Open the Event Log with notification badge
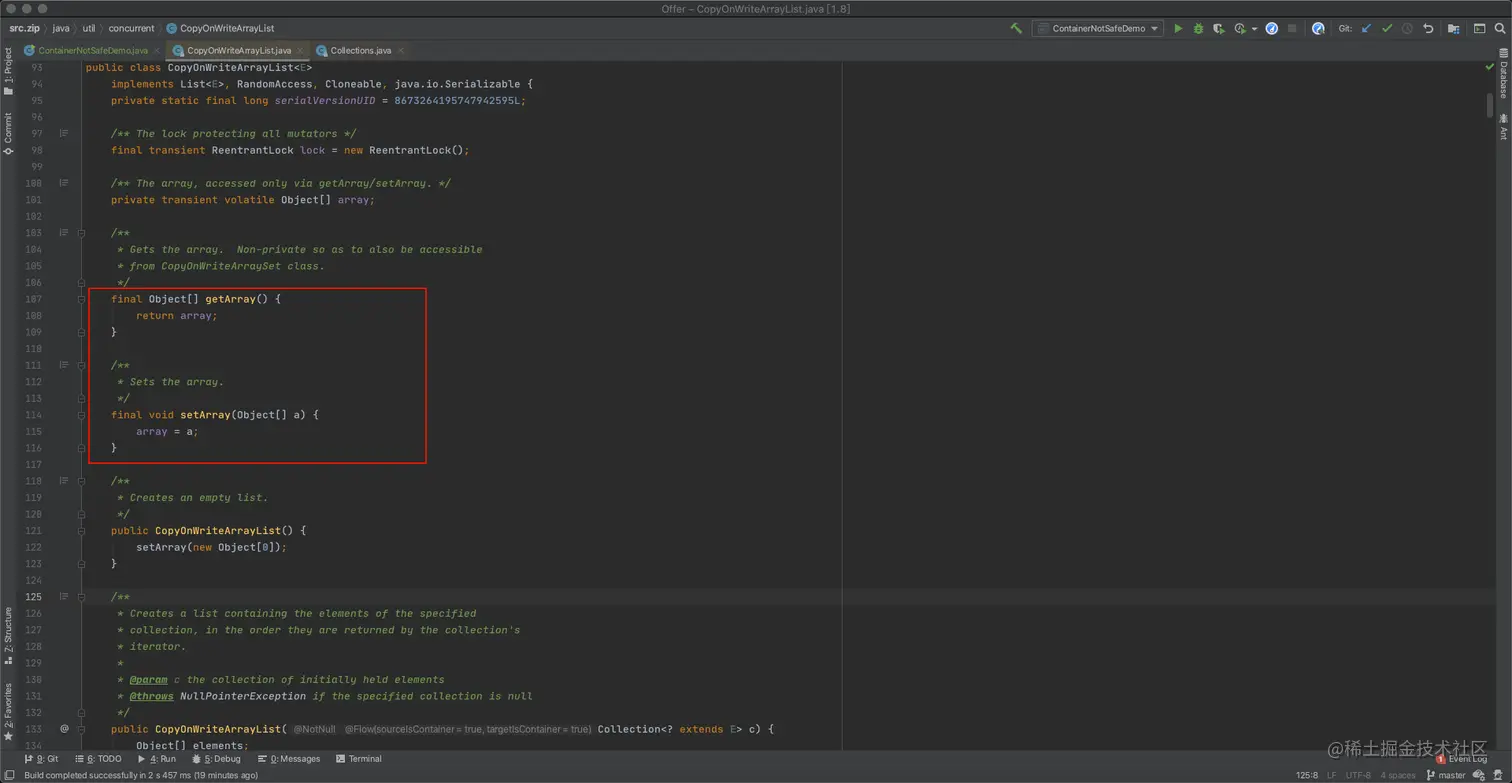Screen dimensions: 1512x783 tap(1462, 759)
